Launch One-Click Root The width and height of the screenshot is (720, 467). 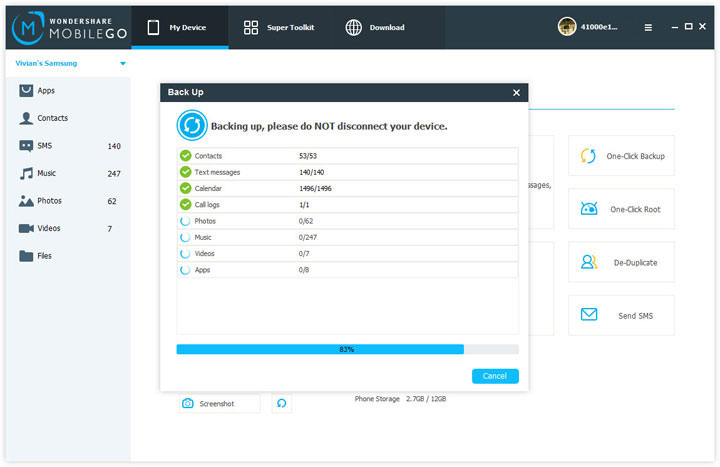[x=621, y=209]
